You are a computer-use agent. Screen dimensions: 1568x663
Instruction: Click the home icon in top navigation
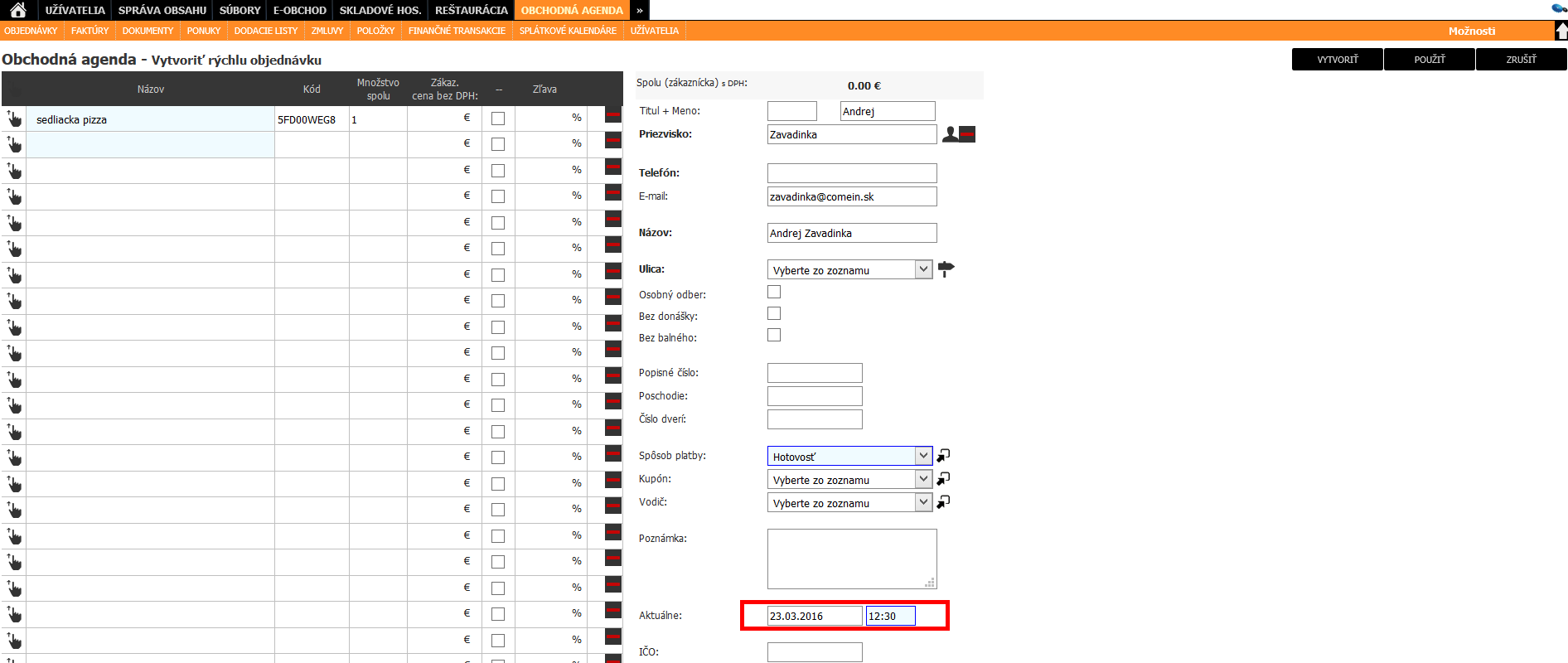18,10
